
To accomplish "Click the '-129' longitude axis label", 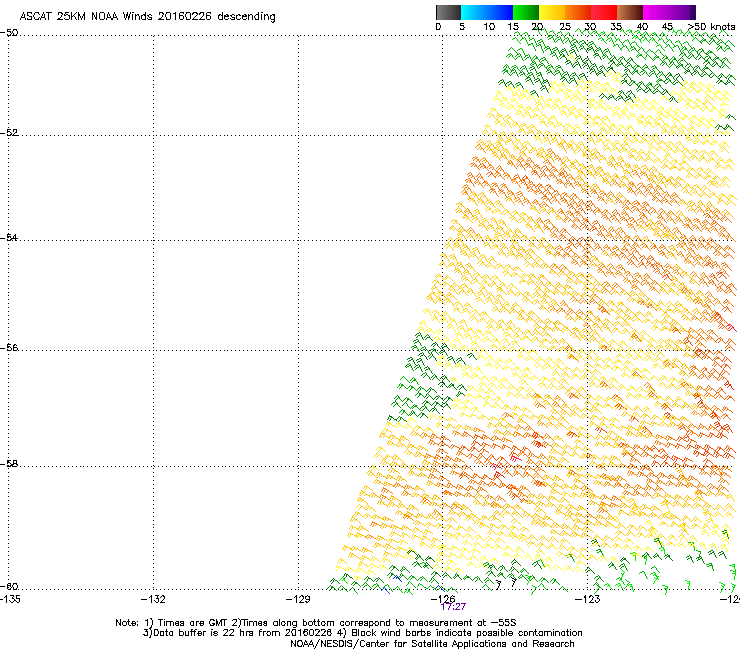I will point(298,599).
